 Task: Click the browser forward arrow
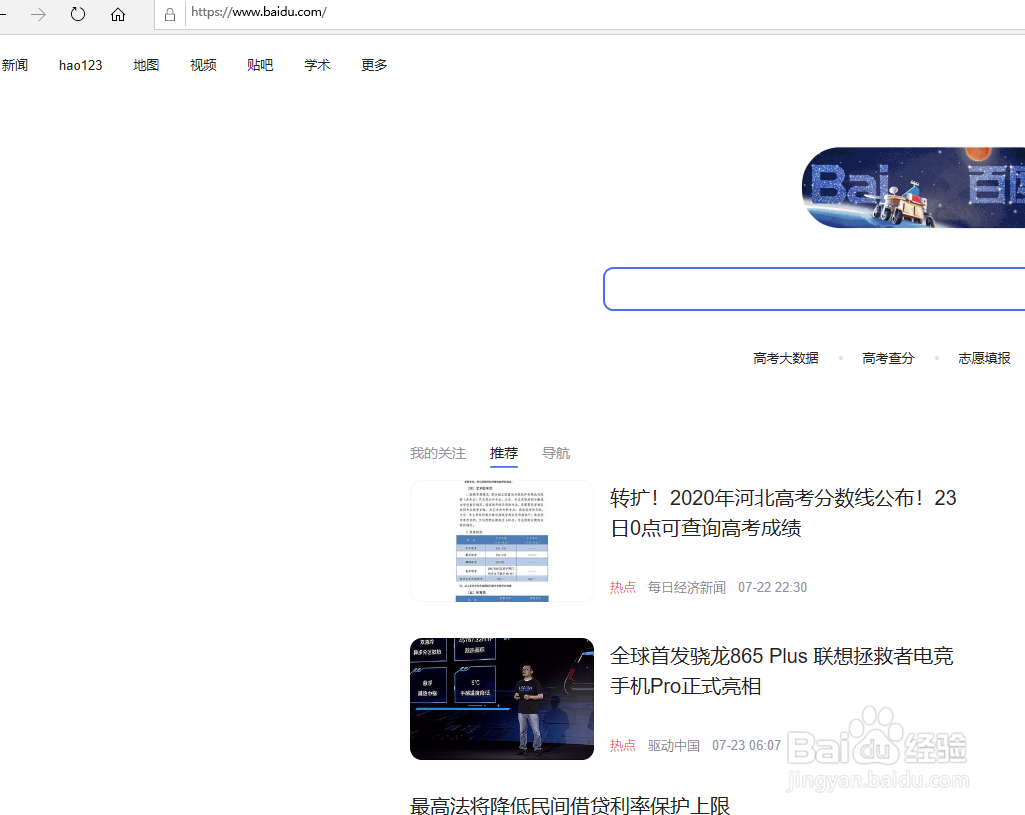click(x=39, y=14)
